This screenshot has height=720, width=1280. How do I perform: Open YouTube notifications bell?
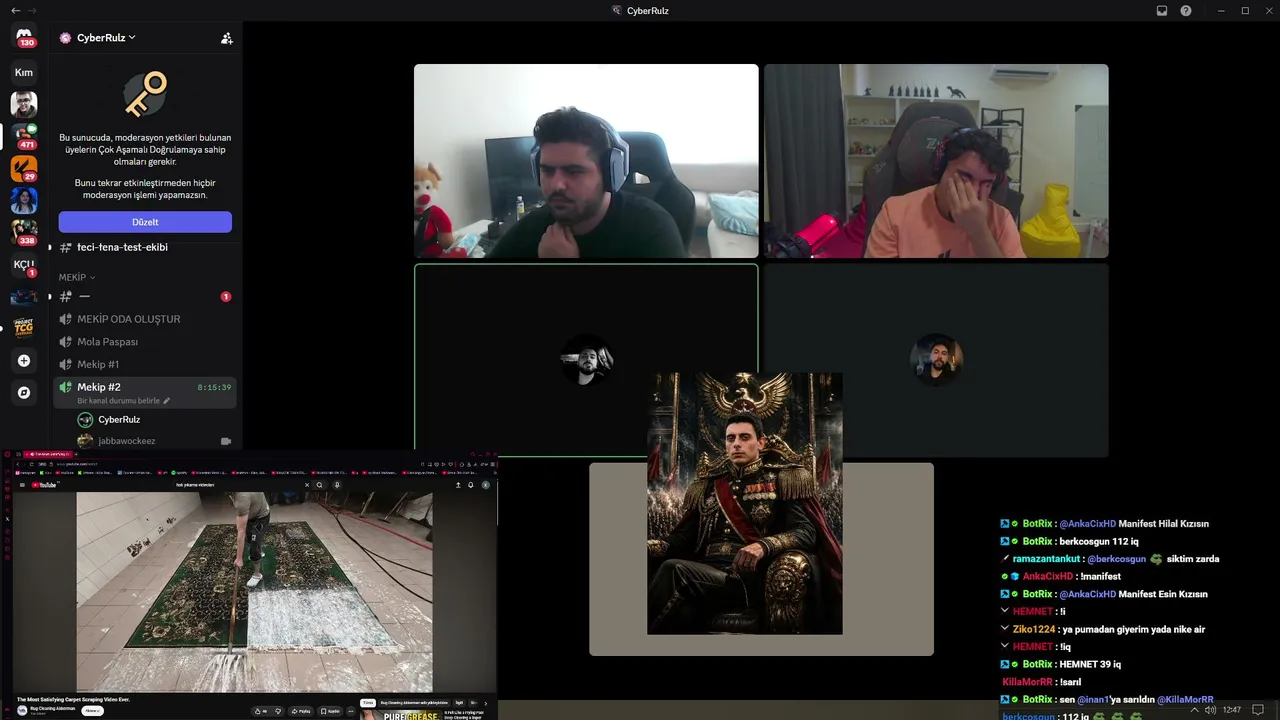click(471, 485)
